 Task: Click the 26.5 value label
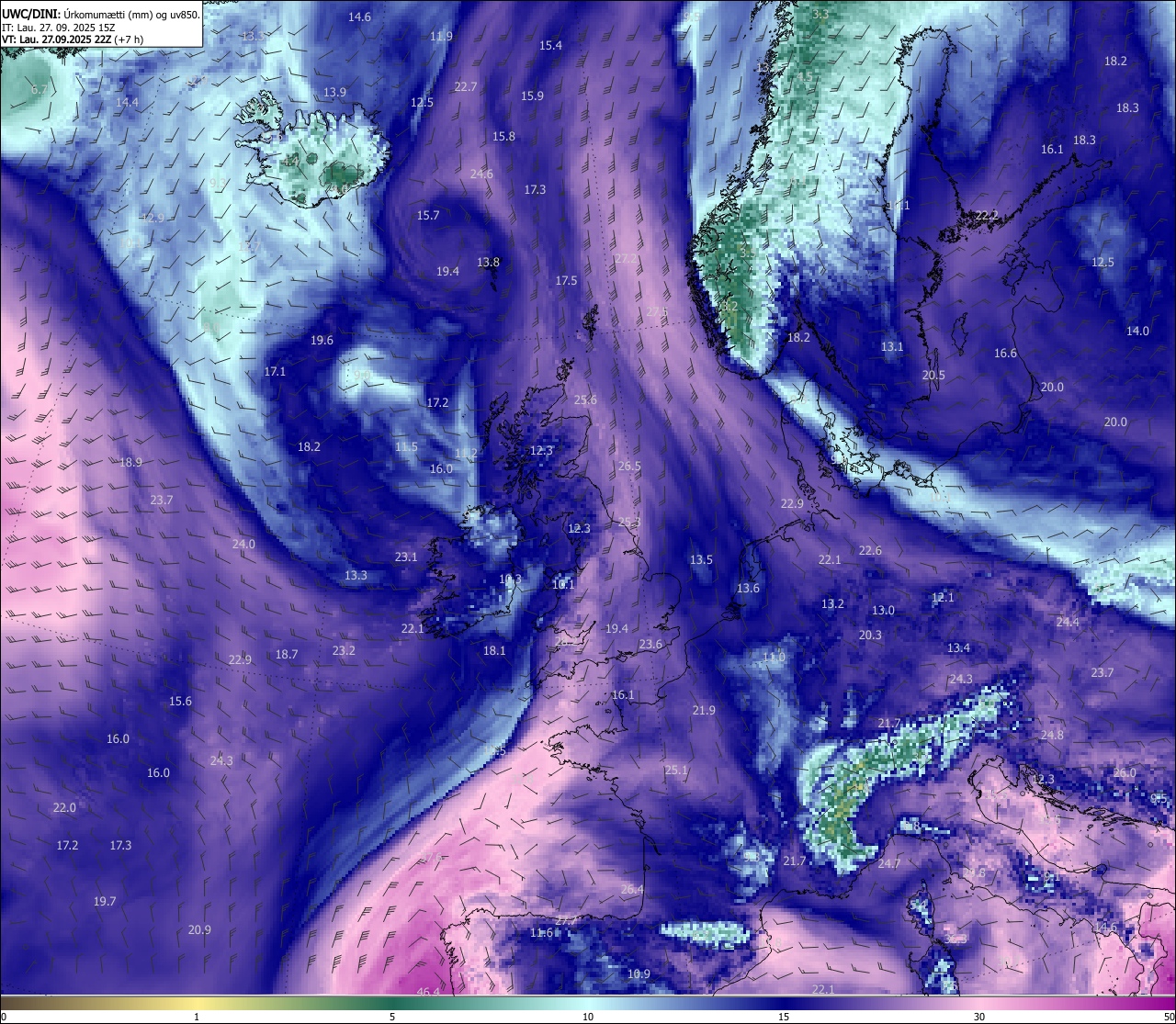[629, 467]
